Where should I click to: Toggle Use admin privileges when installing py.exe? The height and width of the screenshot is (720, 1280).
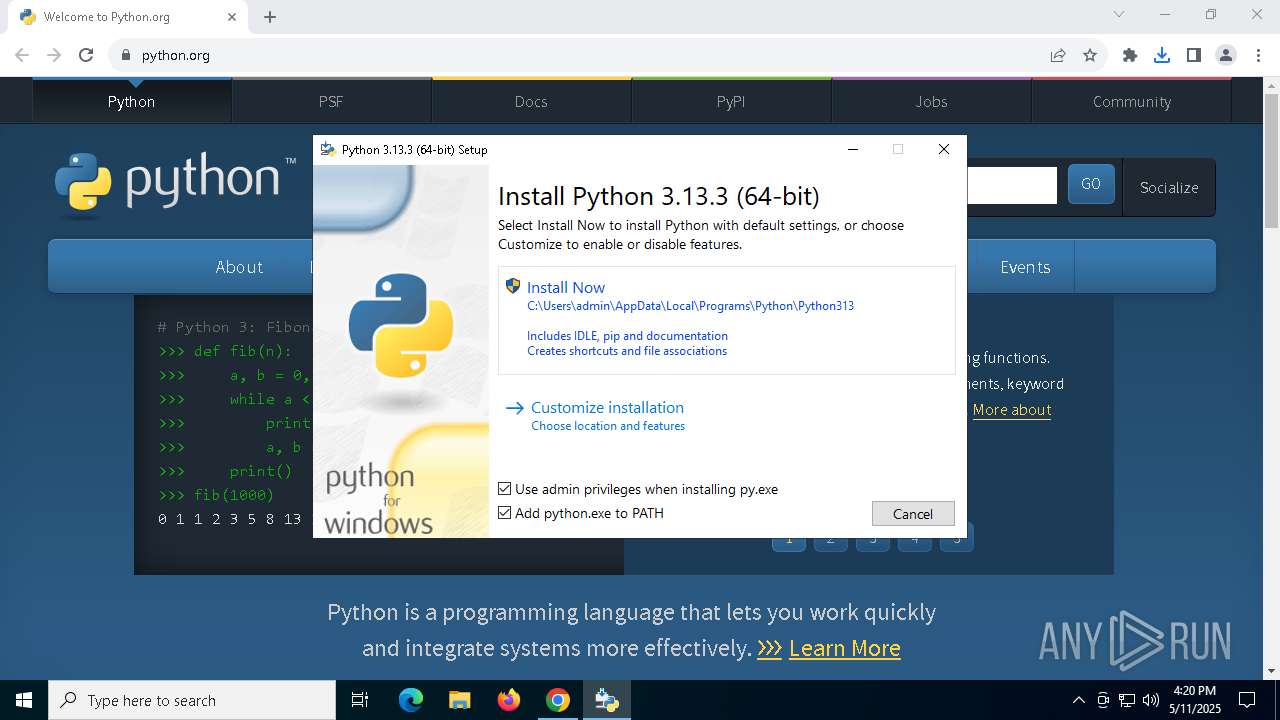505,489
